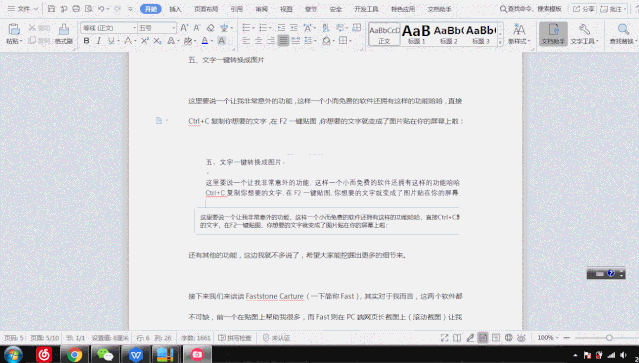Expand styles gallery more arrow

pyautogui.click(x=500, y=42)
